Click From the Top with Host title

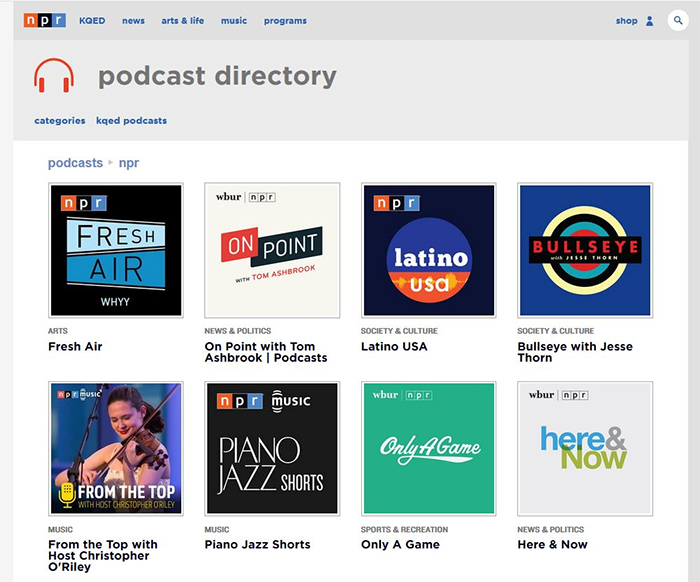click(x=103, y=556)
